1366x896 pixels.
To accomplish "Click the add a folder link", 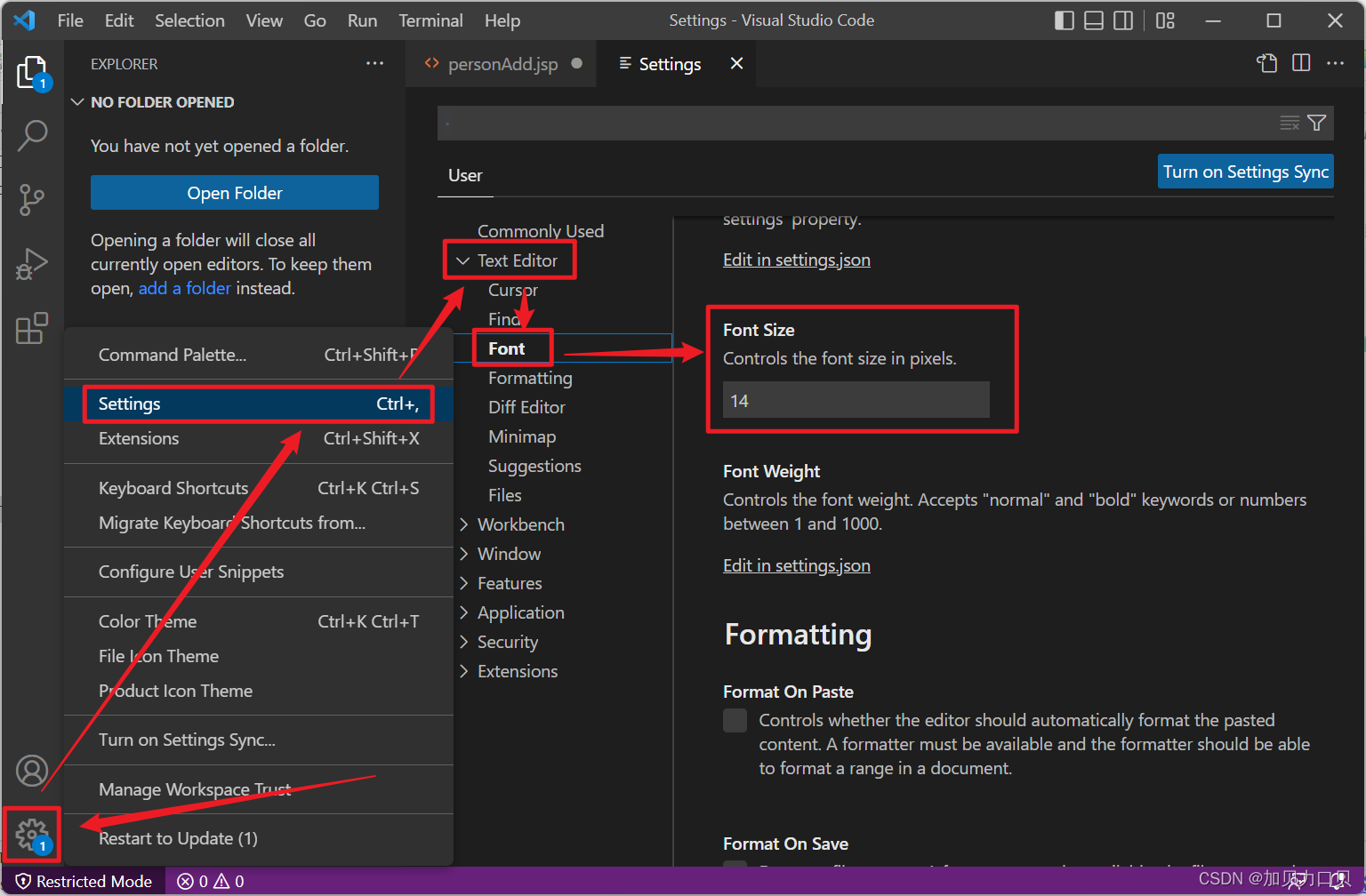I will pos(184,288).
